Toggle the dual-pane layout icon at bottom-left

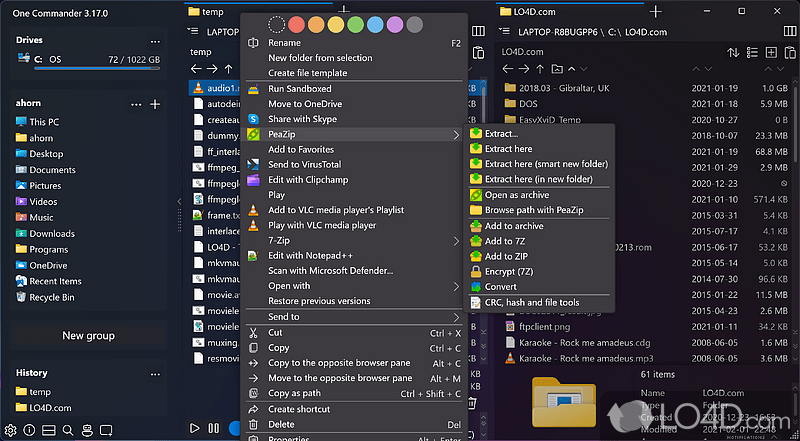48,430
